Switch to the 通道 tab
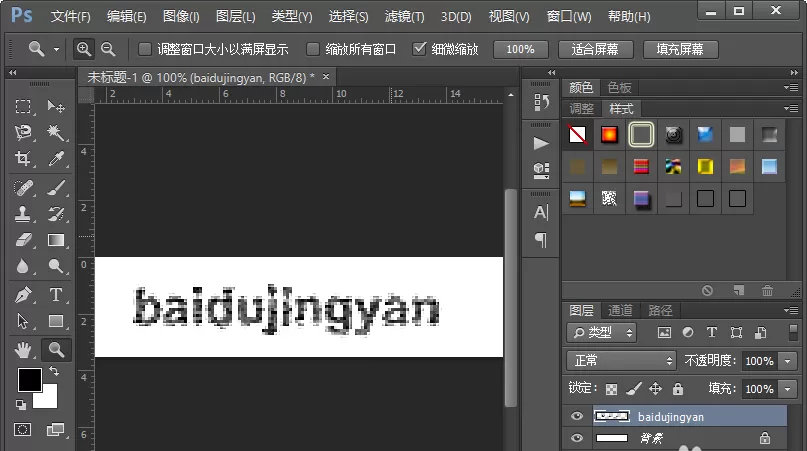 point(620,310)
